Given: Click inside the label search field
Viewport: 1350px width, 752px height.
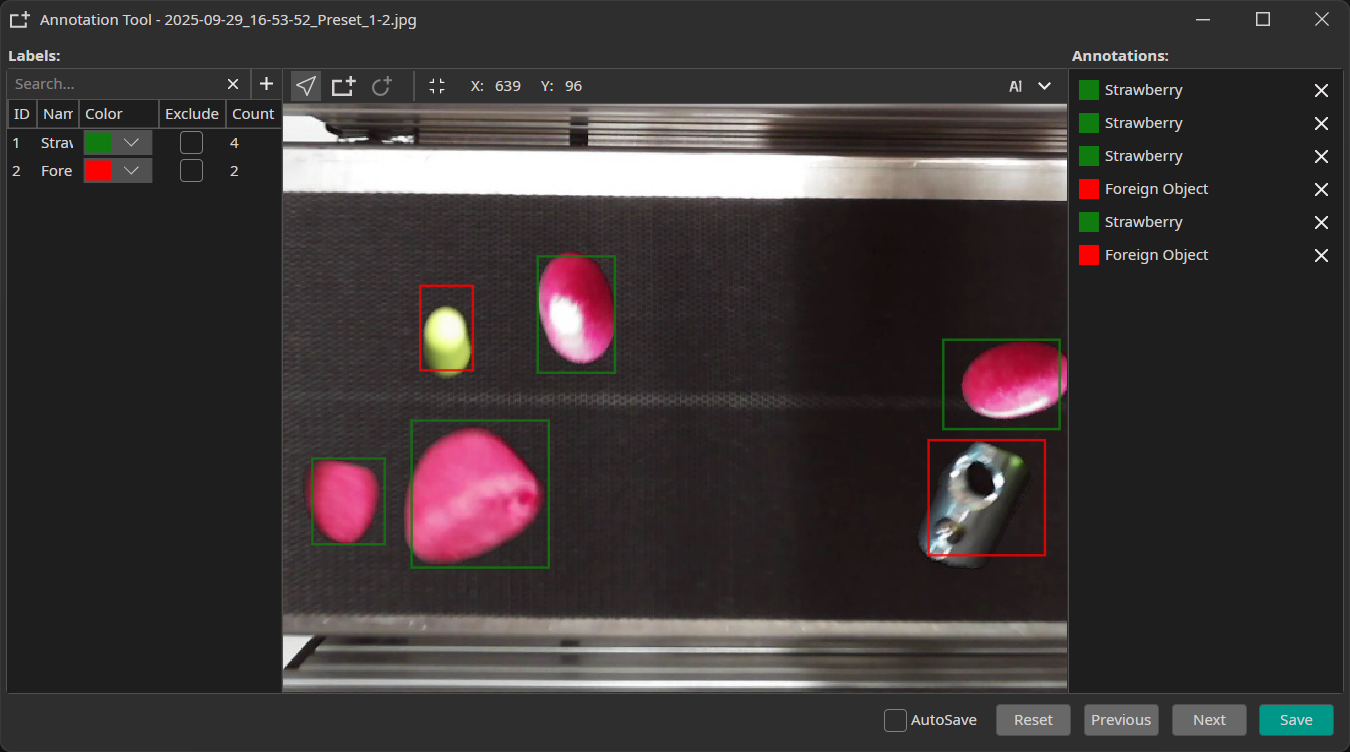Looking at the screenshot, I should pos(110,84).
